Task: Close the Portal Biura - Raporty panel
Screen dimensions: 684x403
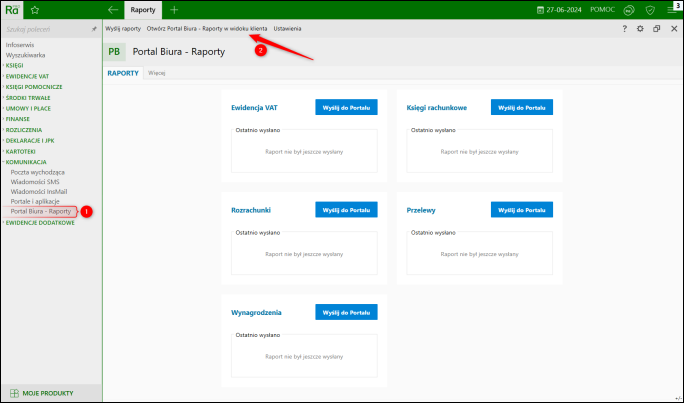Action: point(674,29)
